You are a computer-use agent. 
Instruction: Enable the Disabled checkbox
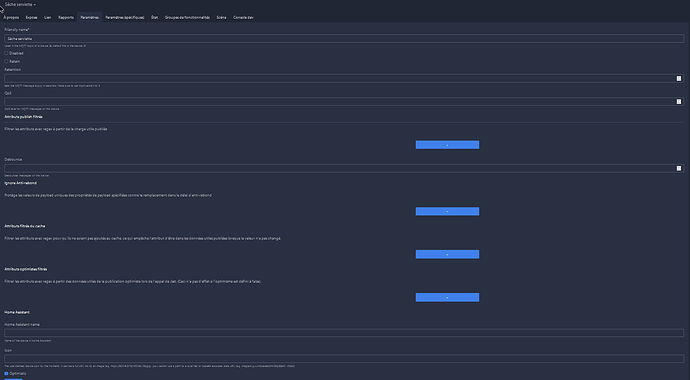6,53
